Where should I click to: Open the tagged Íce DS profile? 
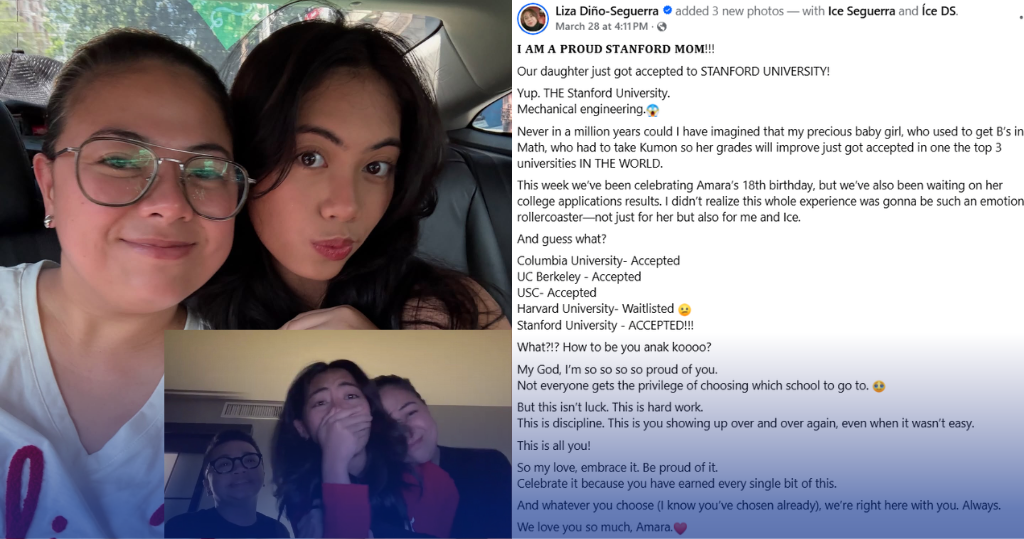938,10
